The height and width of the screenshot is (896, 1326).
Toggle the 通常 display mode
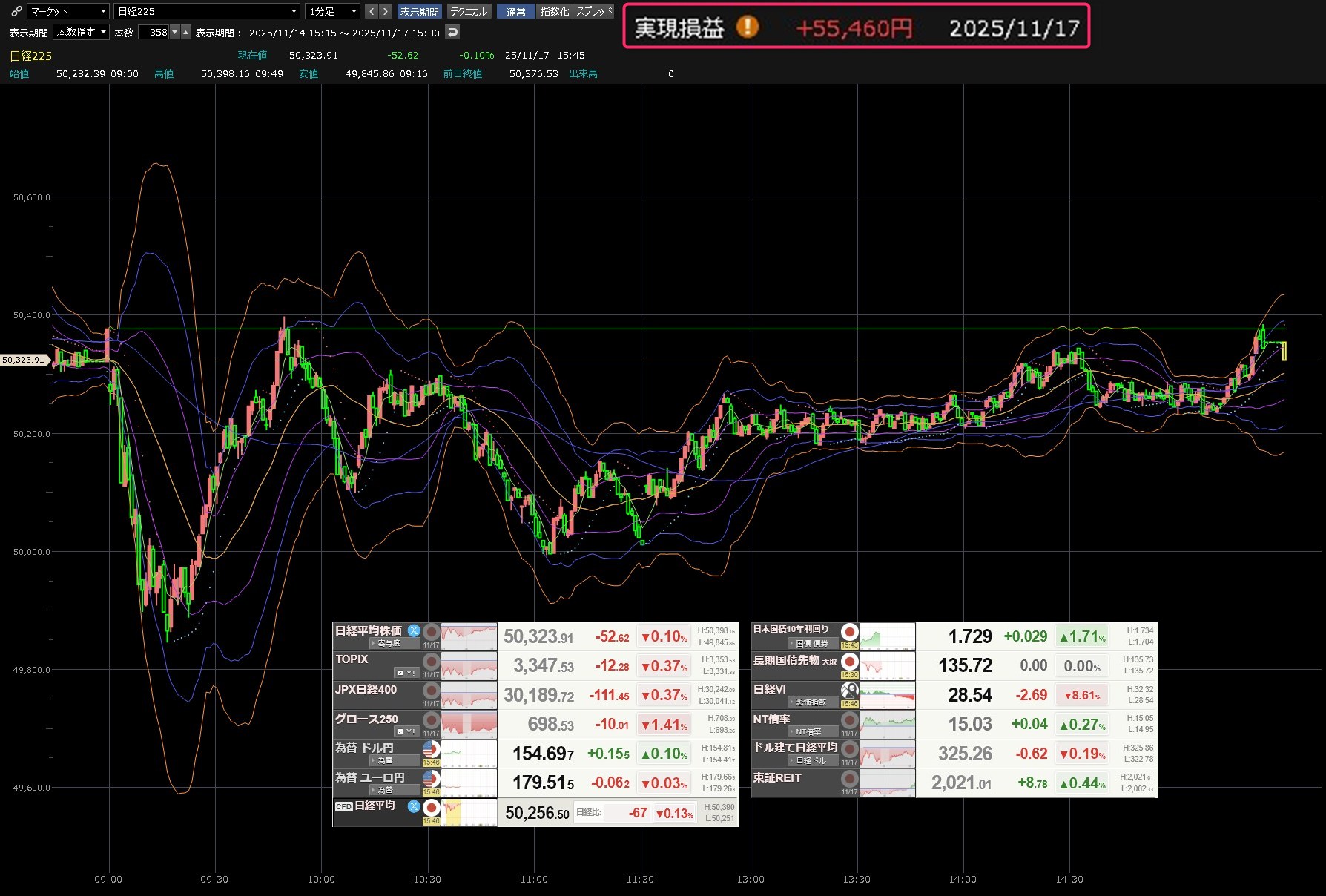coord(515,11)
